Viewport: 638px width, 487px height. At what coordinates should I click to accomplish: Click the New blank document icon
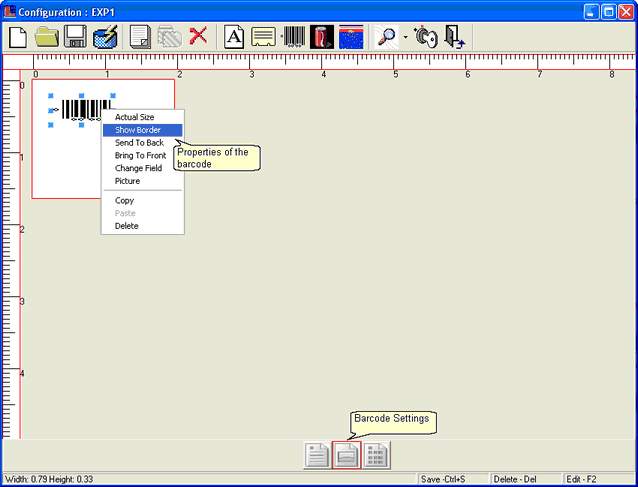(x=18, y=37)
